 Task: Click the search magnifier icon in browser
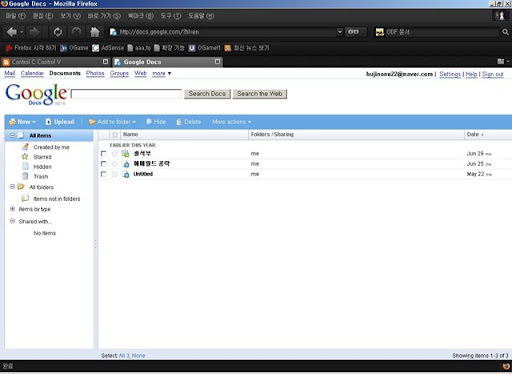point(505,32)
